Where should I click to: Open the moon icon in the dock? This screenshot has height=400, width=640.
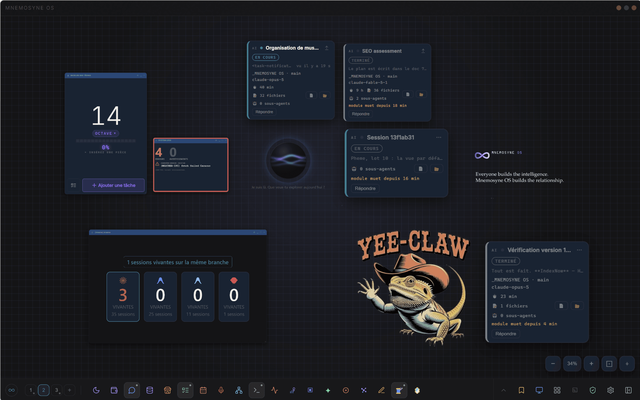(96, 390)
